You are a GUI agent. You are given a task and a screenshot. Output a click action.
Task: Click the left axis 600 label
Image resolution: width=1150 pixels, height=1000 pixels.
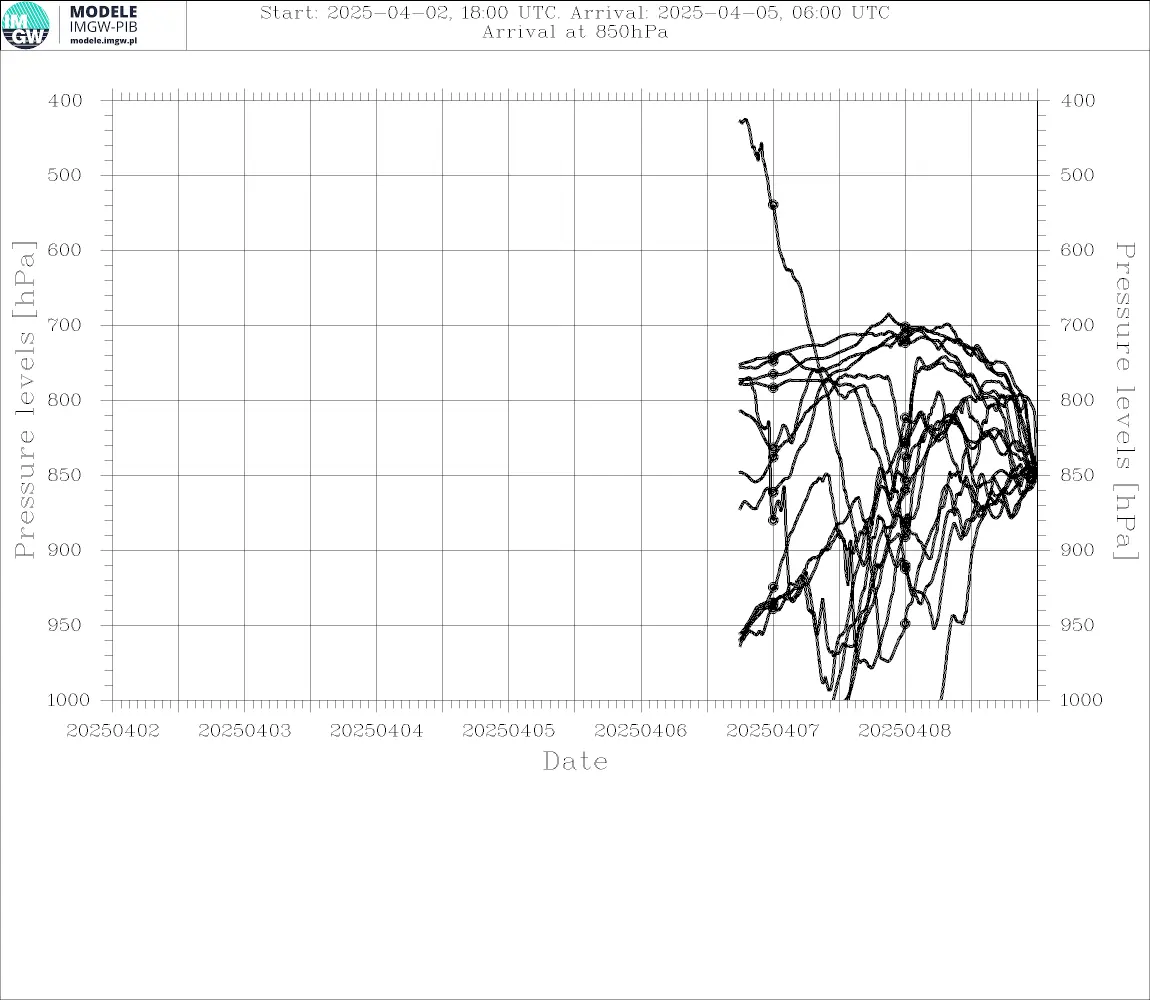click(x=66, y=249)
